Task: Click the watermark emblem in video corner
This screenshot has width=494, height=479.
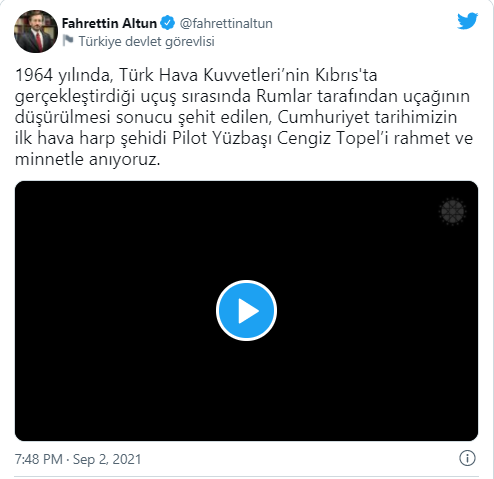Action: [x=452, y=211]
